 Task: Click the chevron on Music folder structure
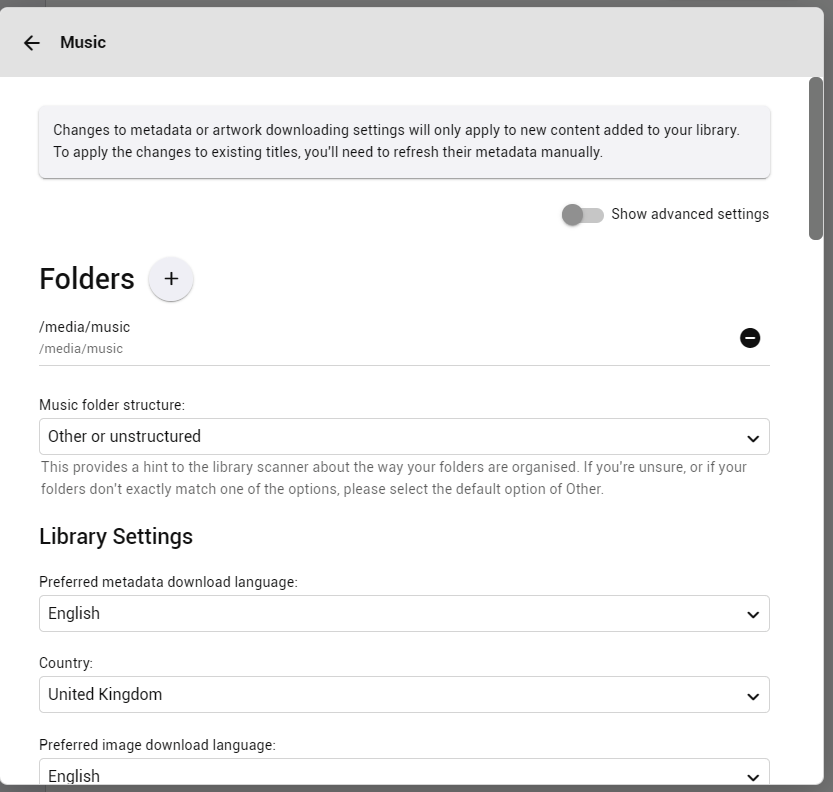coord(753,438)
